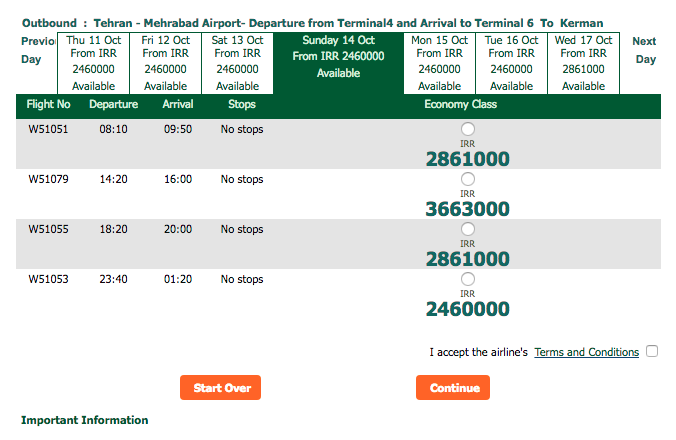Switch to the Tue 16 Oct date tab
This screenshot has width=676, height=440.
[x=511, y=63]
